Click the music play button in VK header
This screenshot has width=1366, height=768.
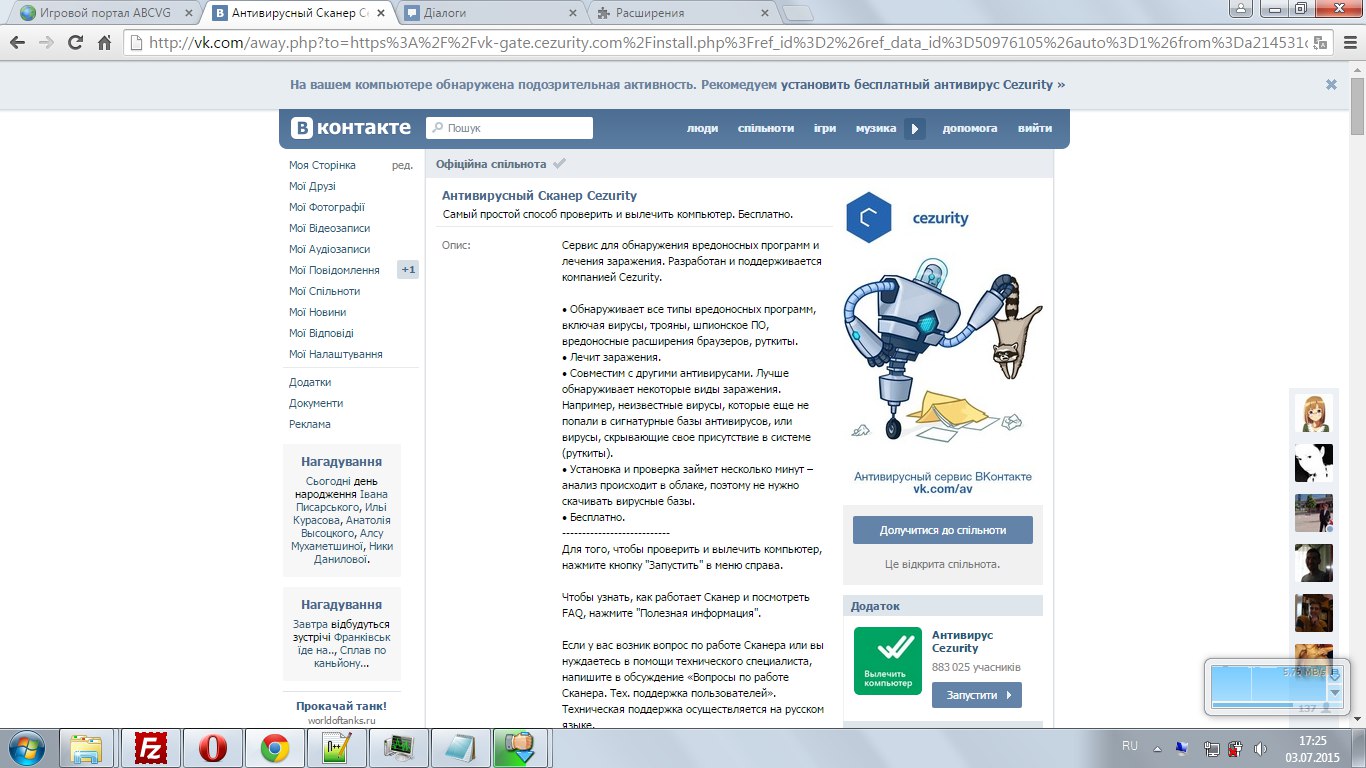915,128
